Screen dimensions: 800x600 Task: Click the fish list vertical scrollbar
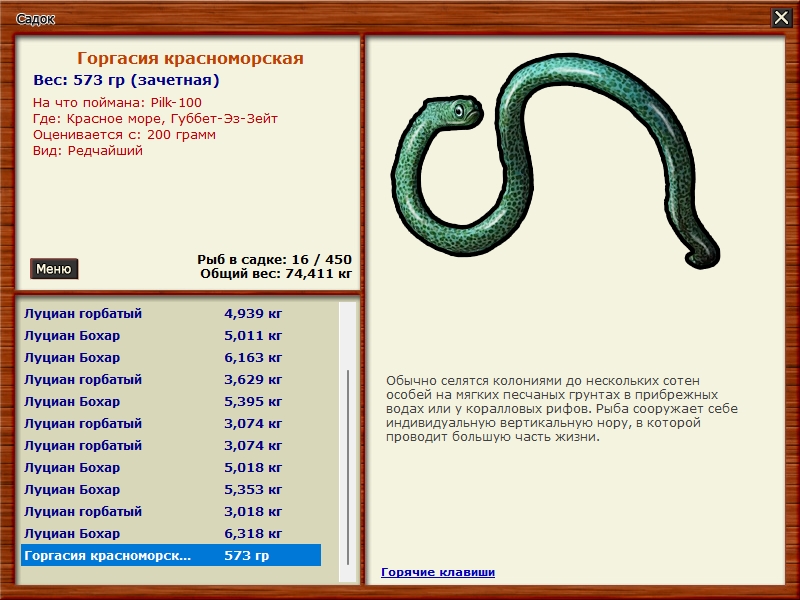click(x=348, y=468)
